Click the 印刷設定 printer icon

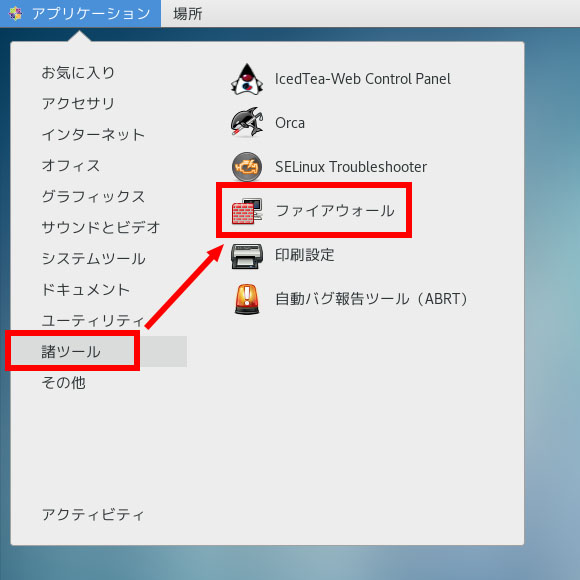247,256
